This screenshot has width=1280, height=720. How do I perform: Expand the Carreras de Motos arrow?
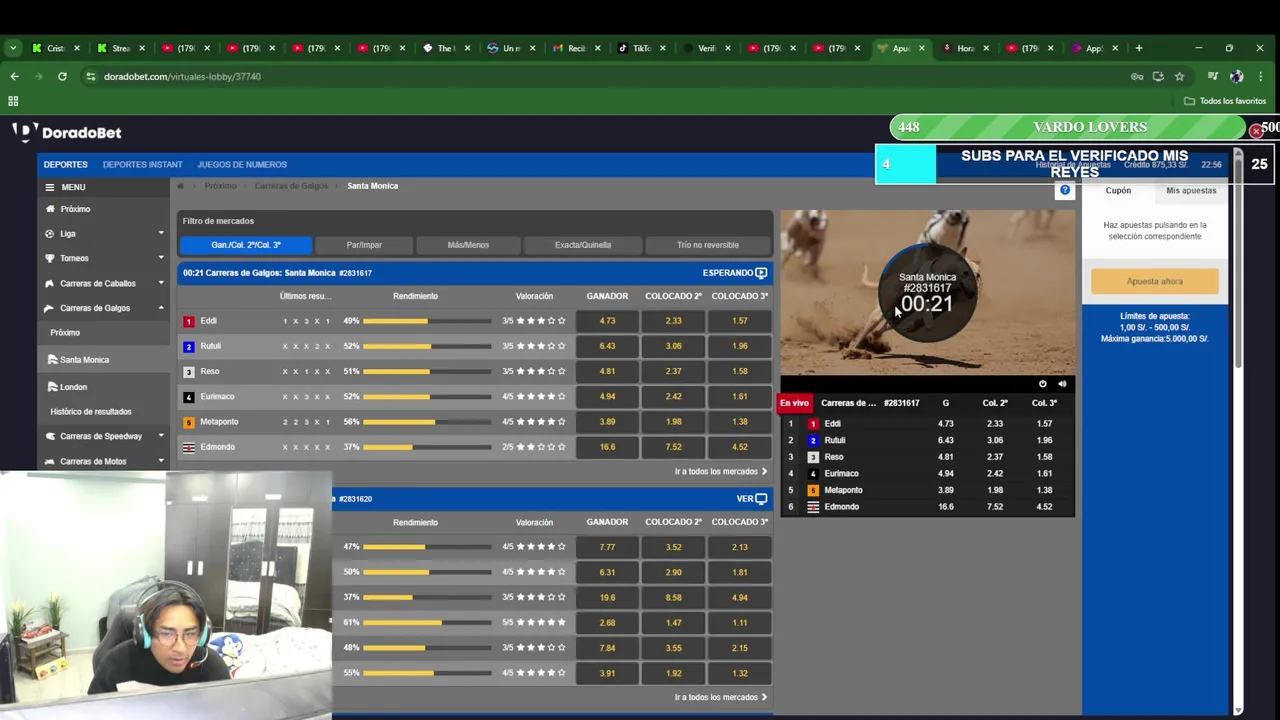(x=161, y=461)
